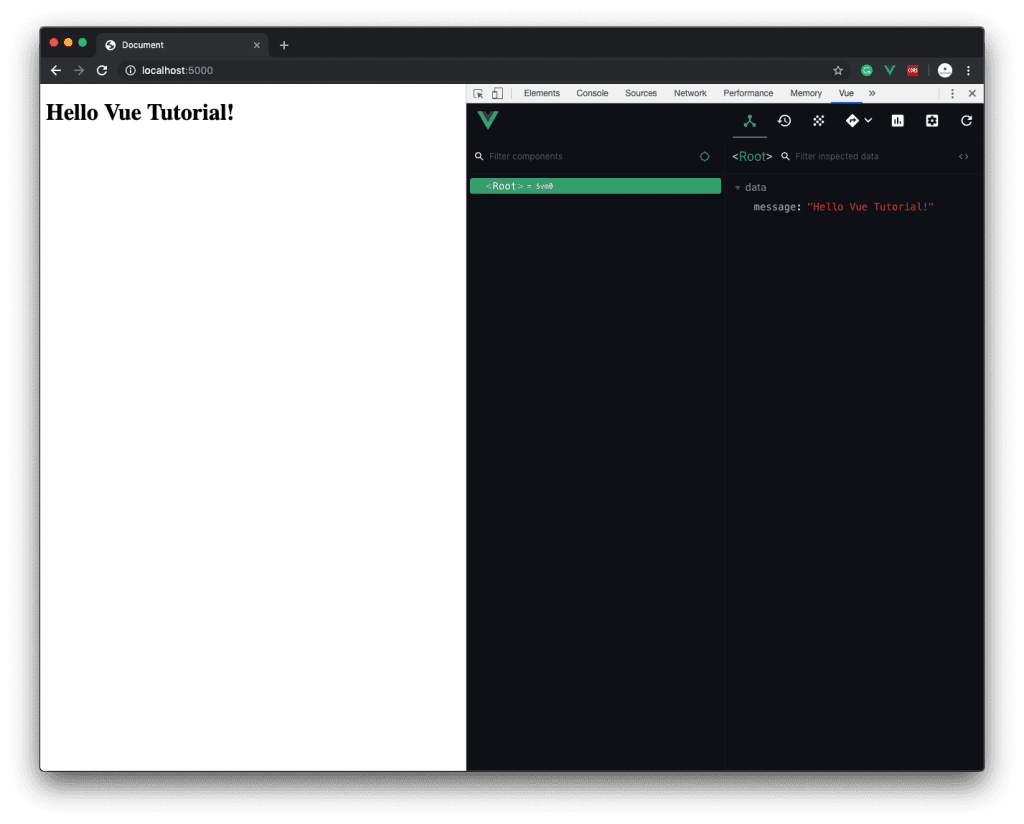Image resolution: width=1024 pixels, height=824 pixels.
Task: Select the Document browser tab
Action: coord(182,45)
